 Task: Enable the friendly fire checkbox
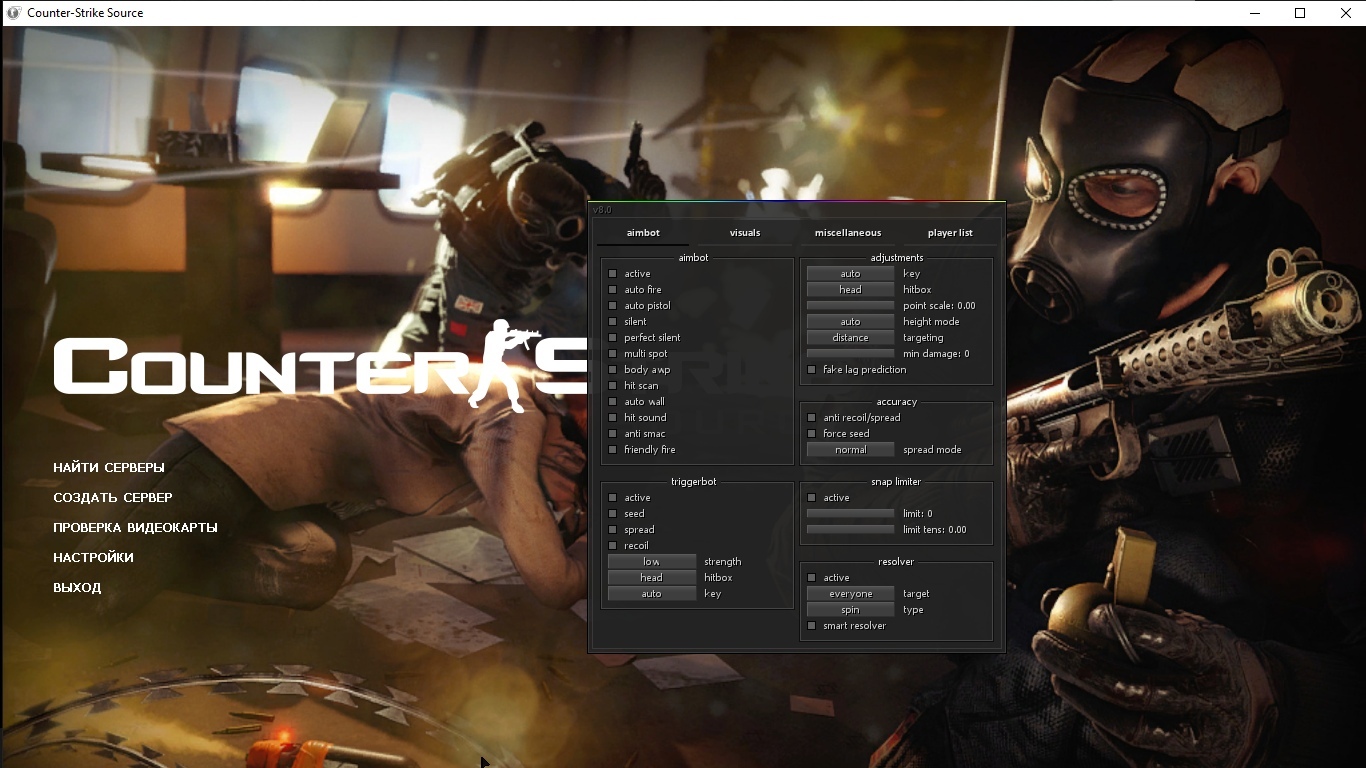pos(613,450)
